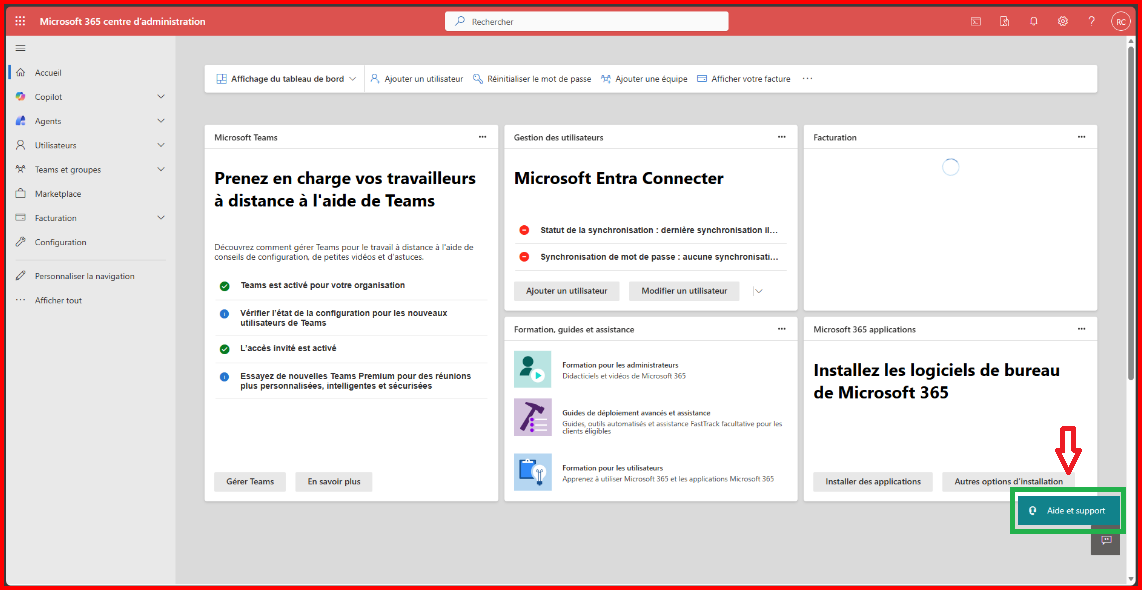1142x590 pixels.
Task: Open the toolbar overflow ellipsis after Afficher votre facture
Action: (x=807, y=79)
